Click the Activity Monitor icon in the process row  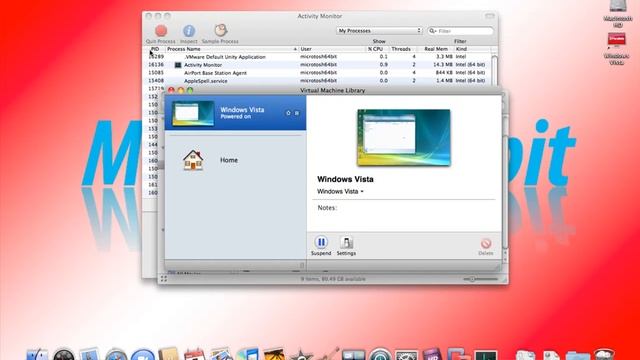pyautogui.click(x=178, y=65)
